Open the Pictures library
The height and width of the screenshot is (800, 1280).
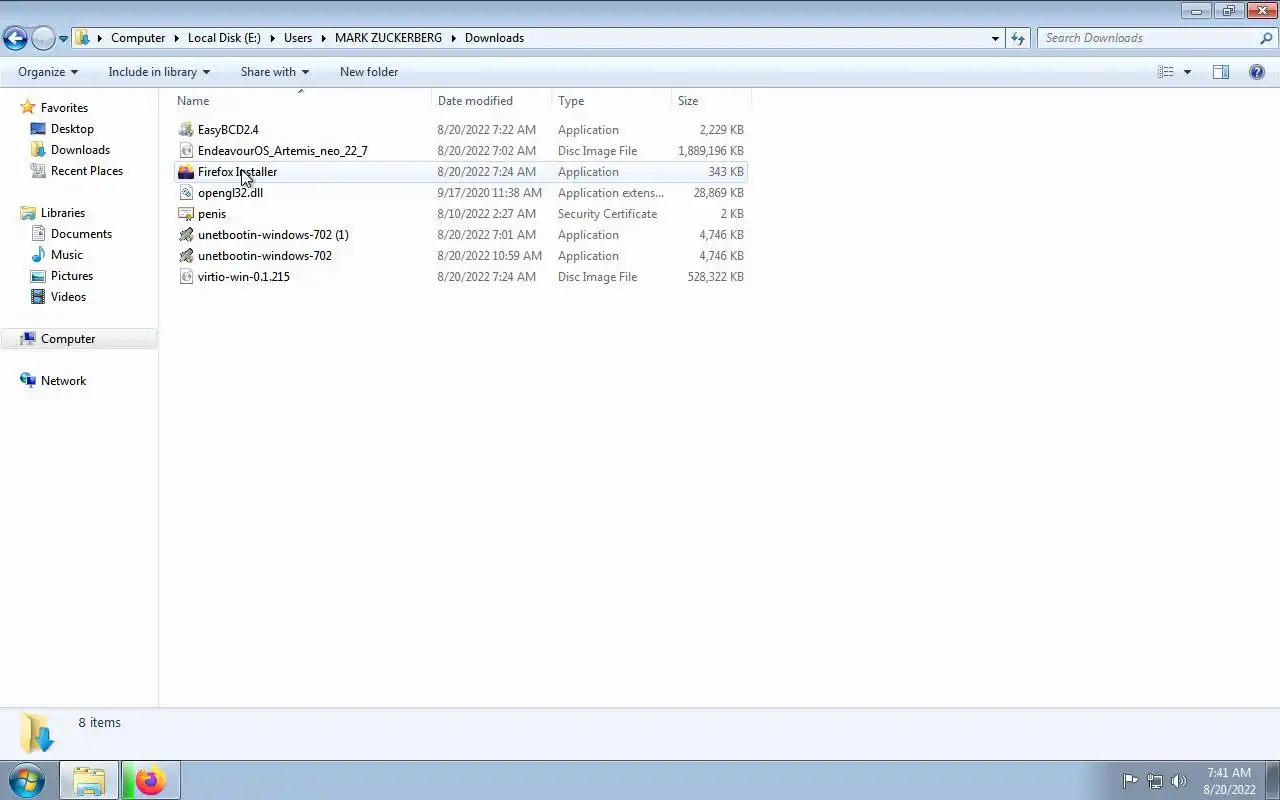[x=72, y=276]
